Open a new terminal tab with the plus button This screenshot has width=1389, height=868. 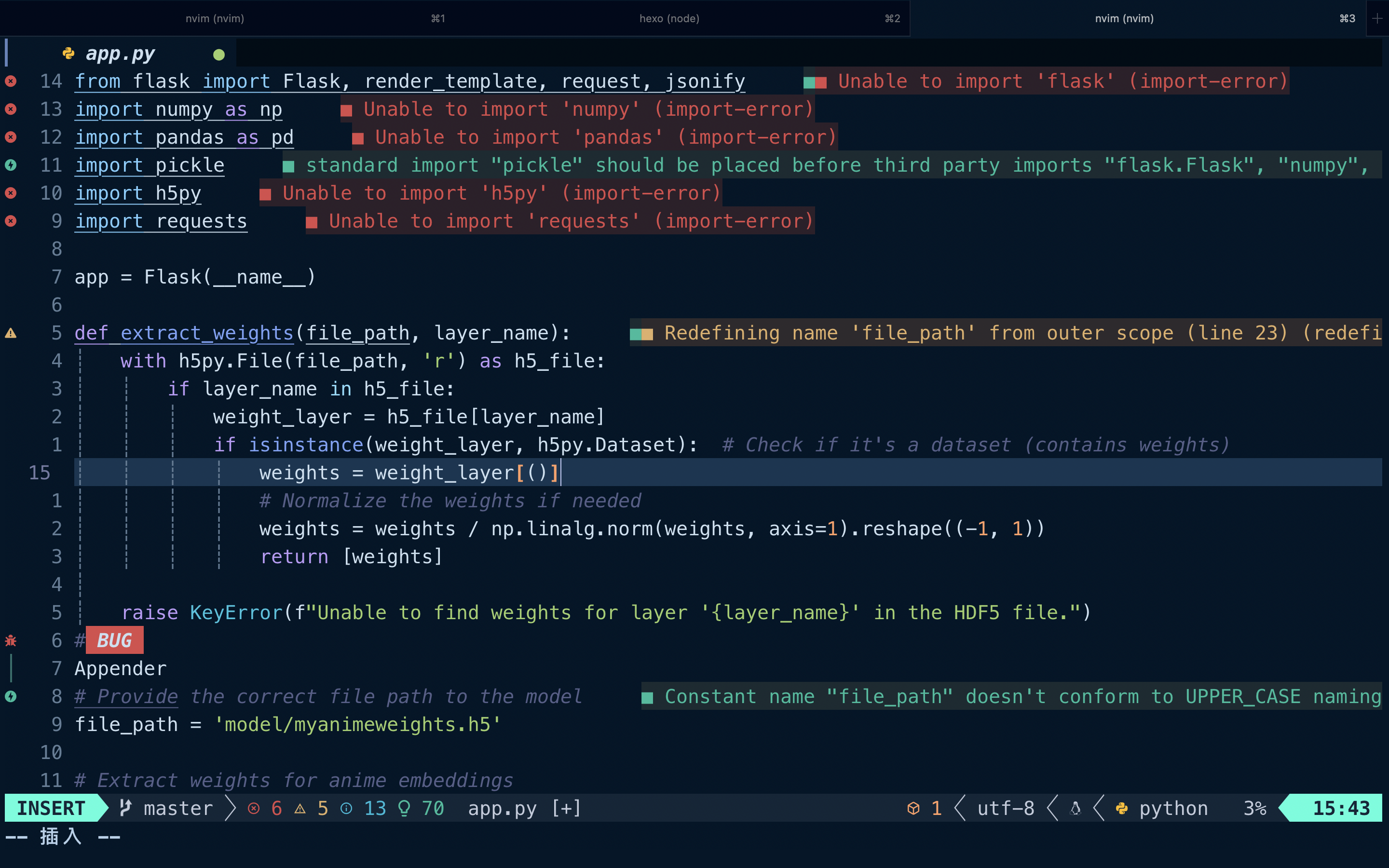(1377, 18)
